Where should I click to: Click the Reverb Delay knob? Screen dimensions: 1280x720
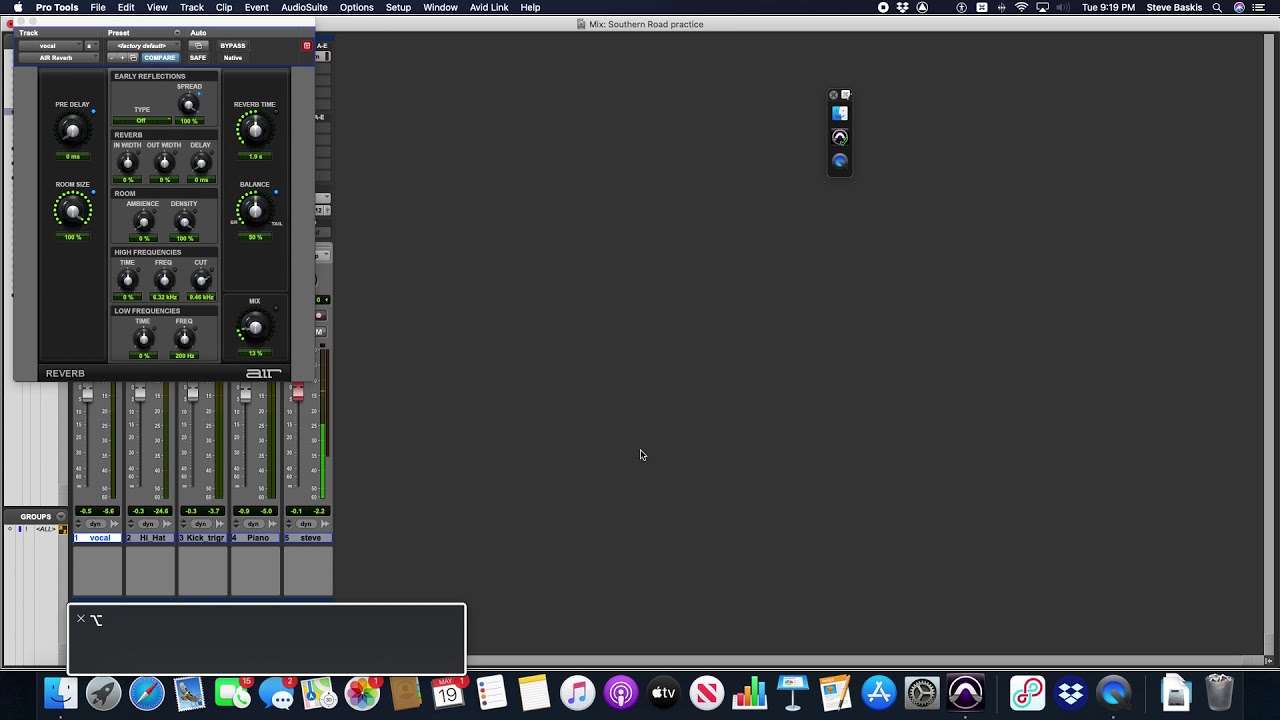click(200, 163)
